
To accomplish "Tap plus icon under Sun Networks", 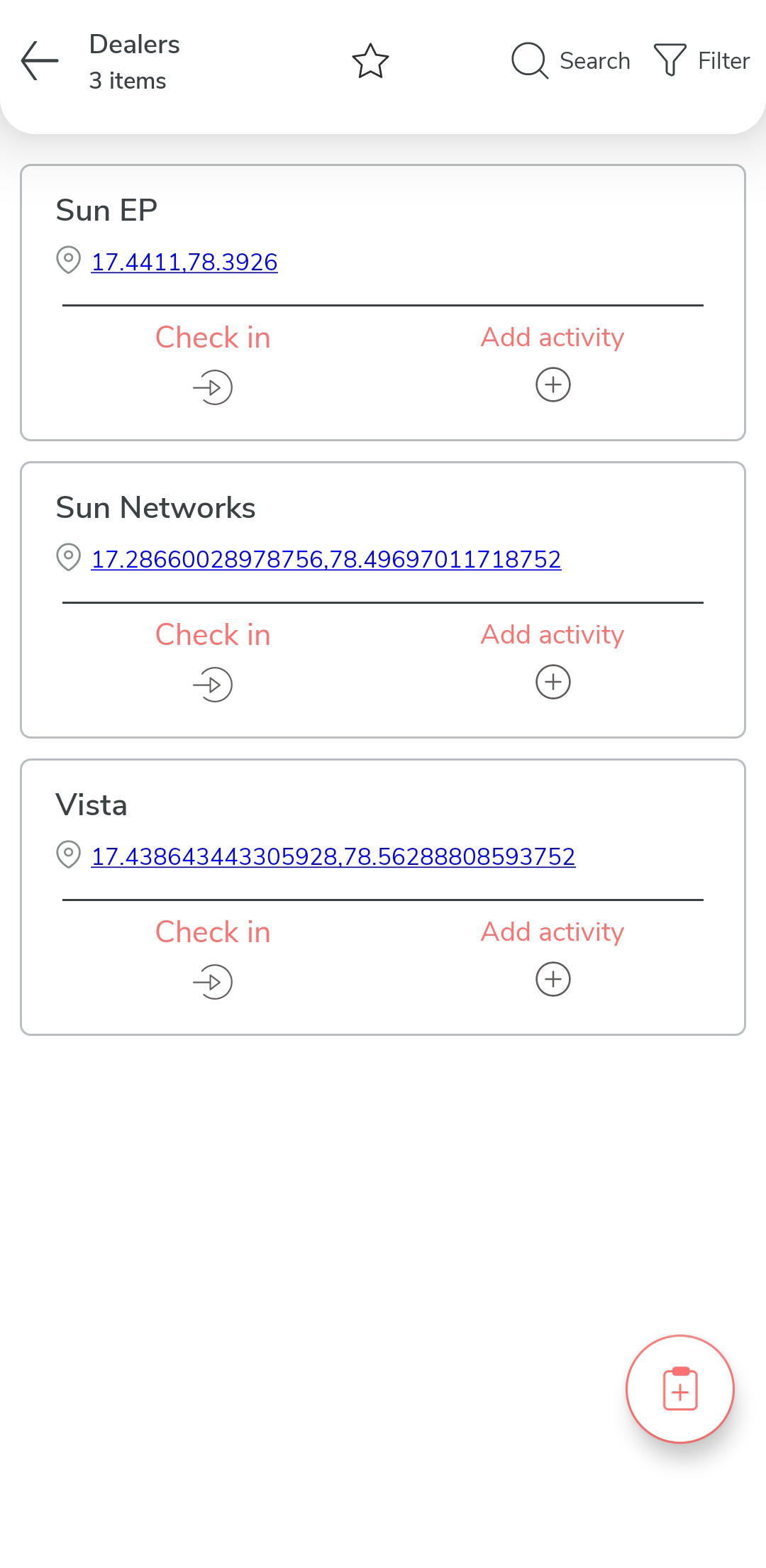I will pyautogui.click(x=553, y=683).
